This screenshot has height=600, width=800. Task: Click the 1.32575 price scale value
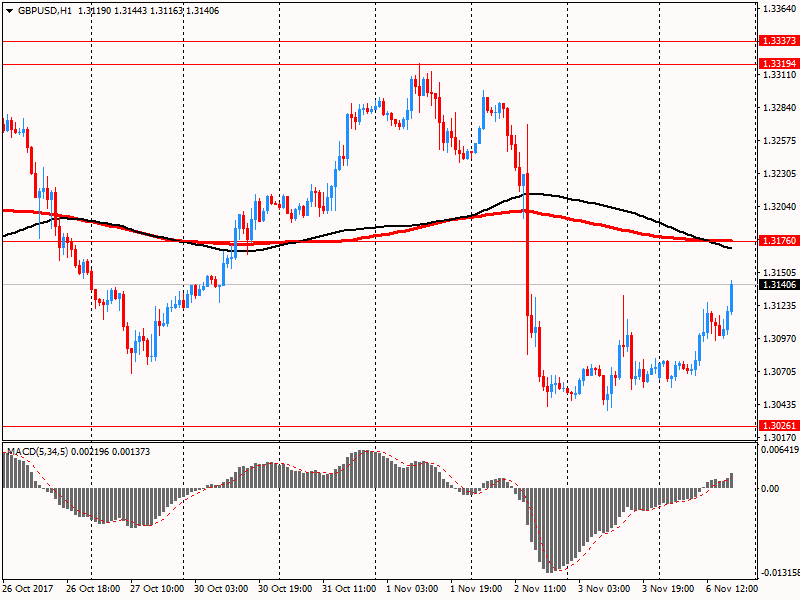coord(780,141)
